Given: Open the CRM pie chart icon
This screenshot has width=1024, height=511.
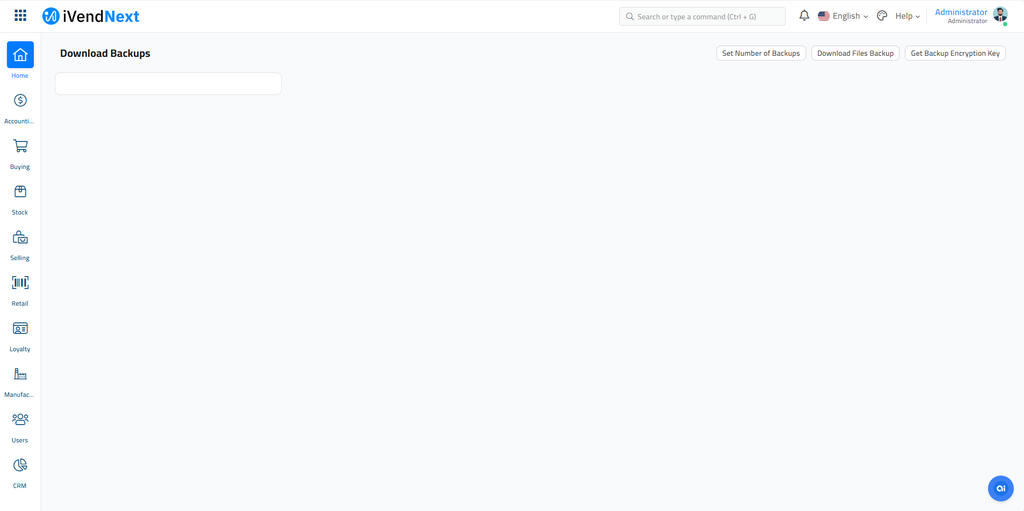Looking at the screenshot, I should point(20,465).
